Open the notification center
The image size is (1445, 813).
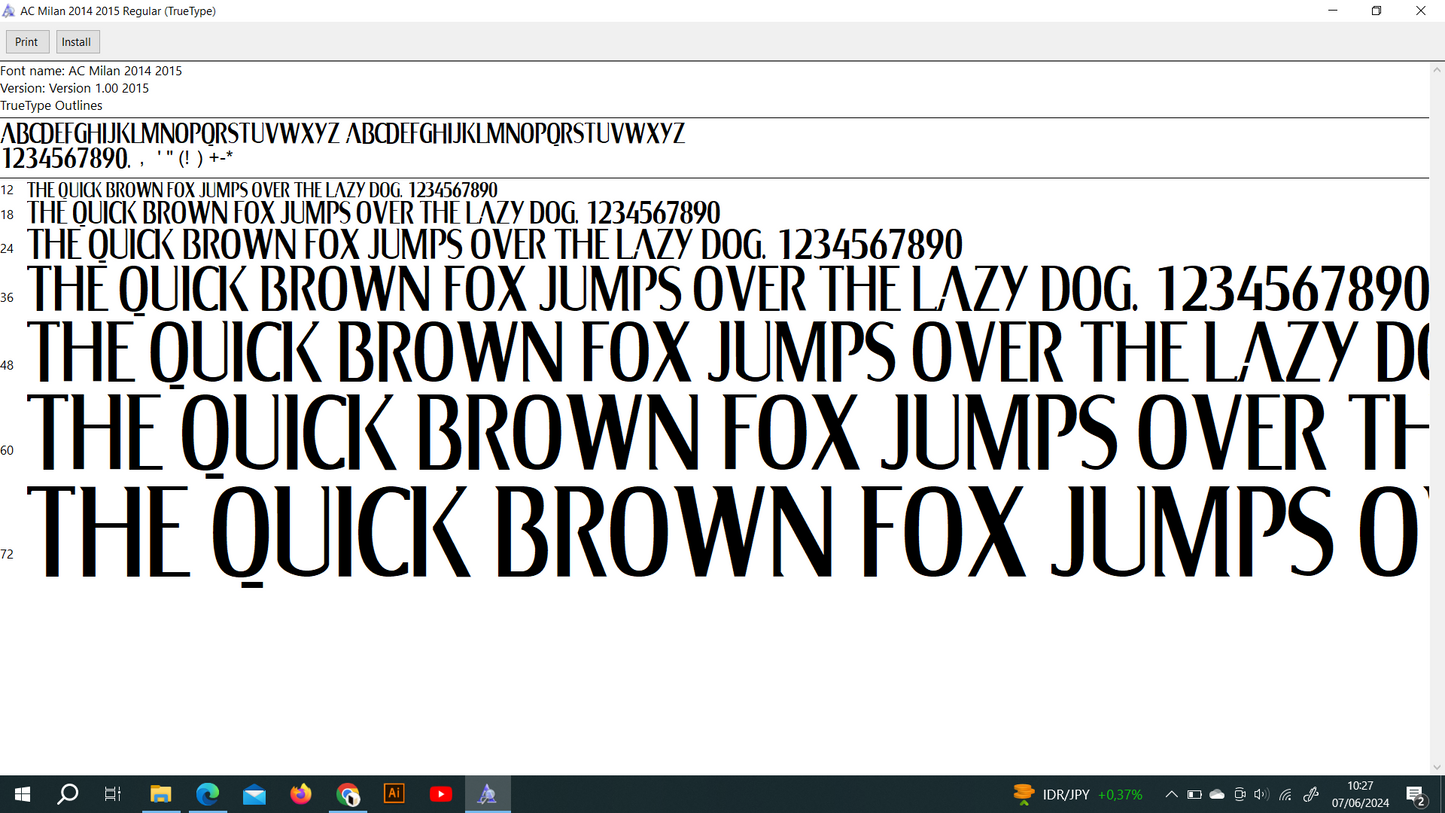point(1416,795)
